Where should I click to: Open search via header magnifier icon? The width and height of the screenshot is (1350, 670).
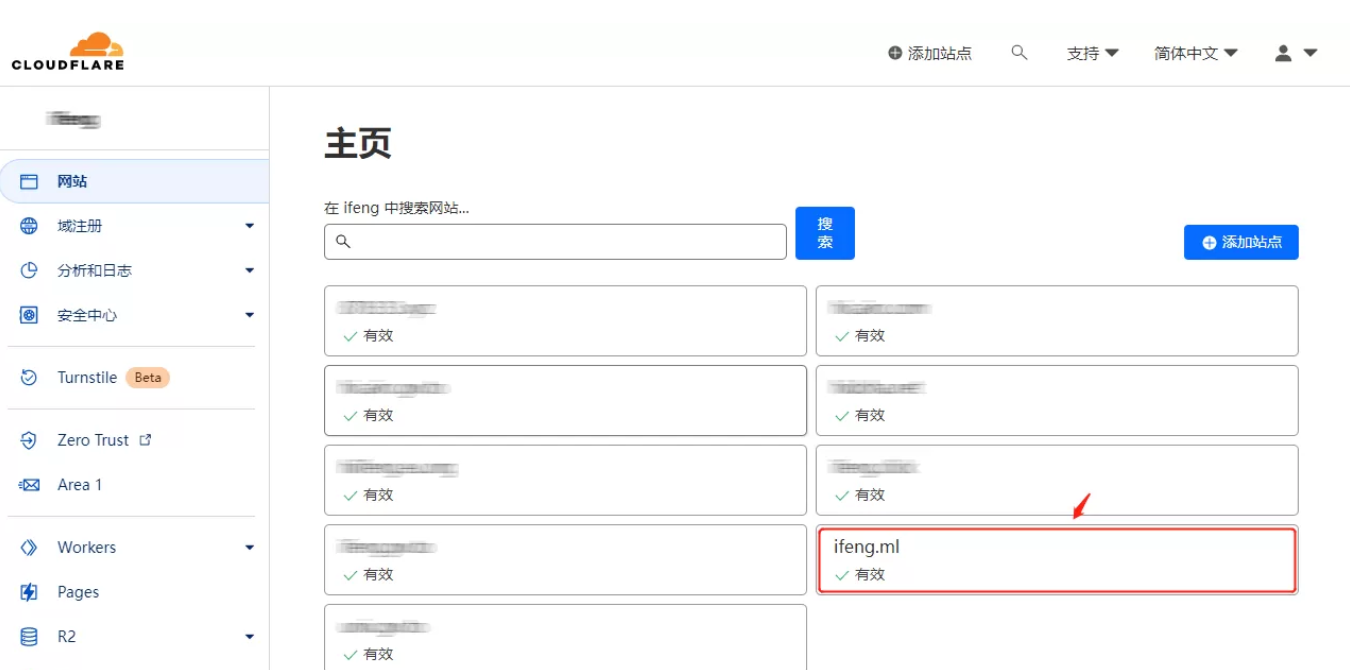1019,52
